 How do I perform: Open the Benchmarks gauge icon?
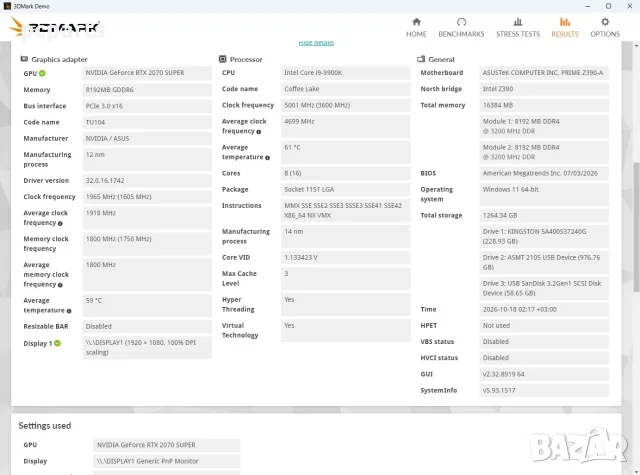tap(461, 22)
